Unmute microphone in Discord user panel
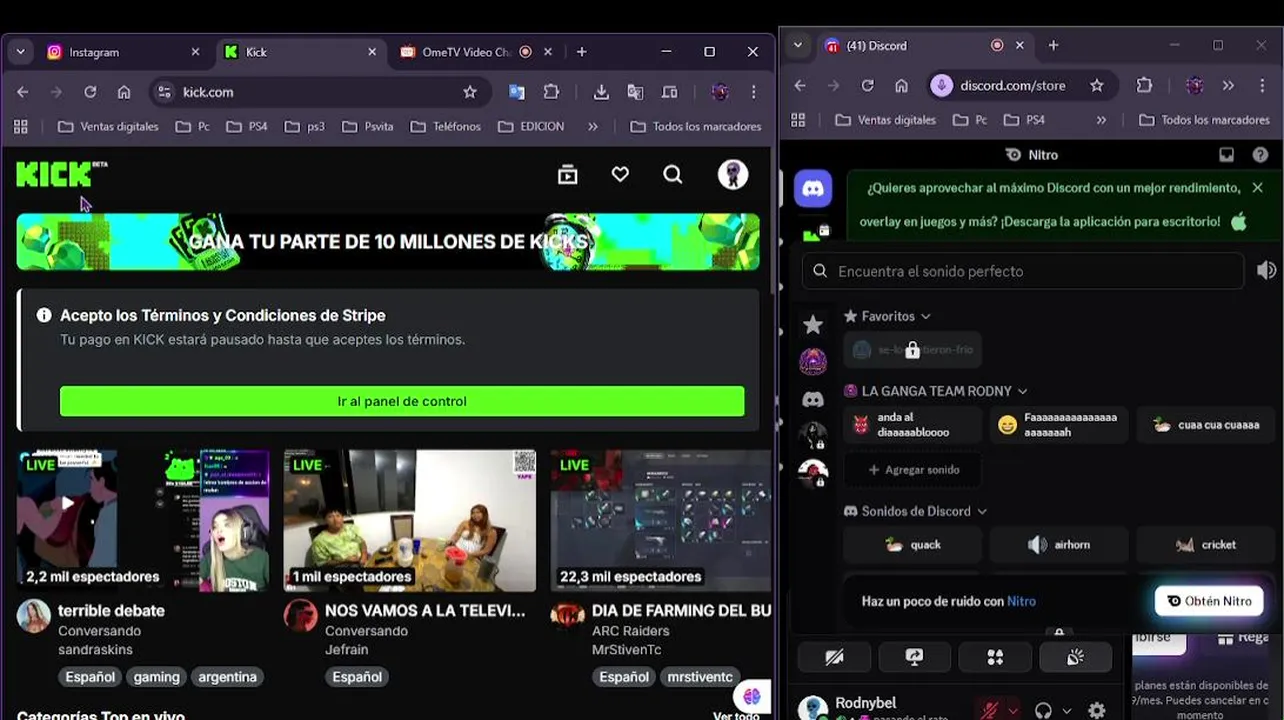 990,710
